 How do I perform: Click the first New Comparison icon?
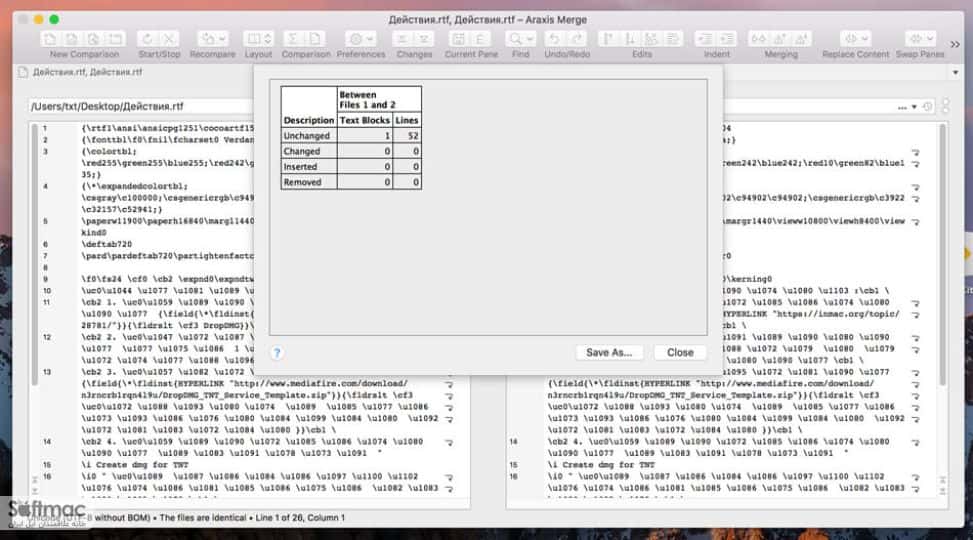[x=50, y=39]
